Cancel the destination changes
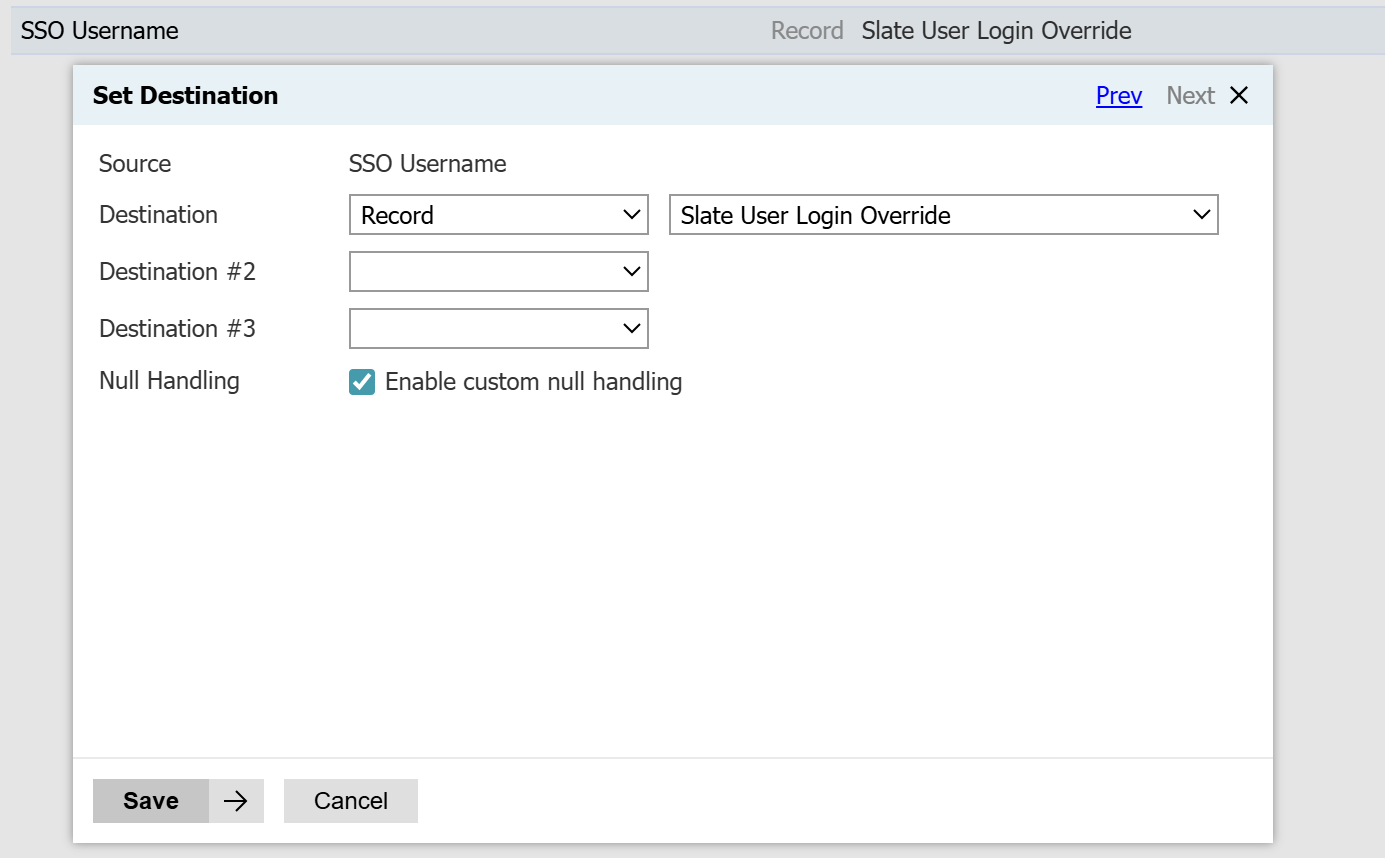Viewport: 1385px width, 858px height. click(351, 801)
